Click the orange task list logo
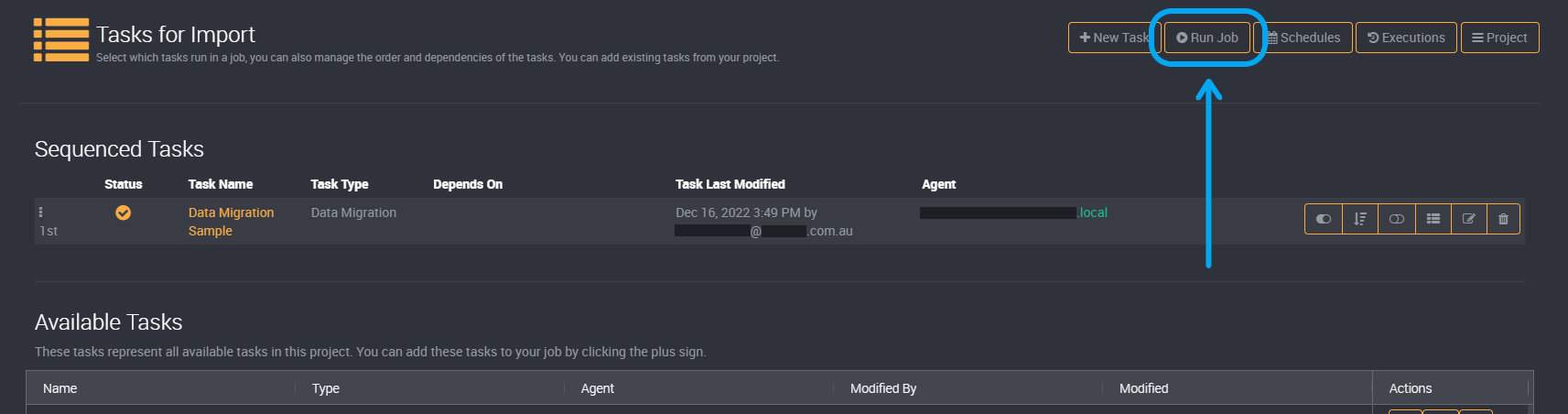This screenshot has height=414, width=1568. [61, 39]
